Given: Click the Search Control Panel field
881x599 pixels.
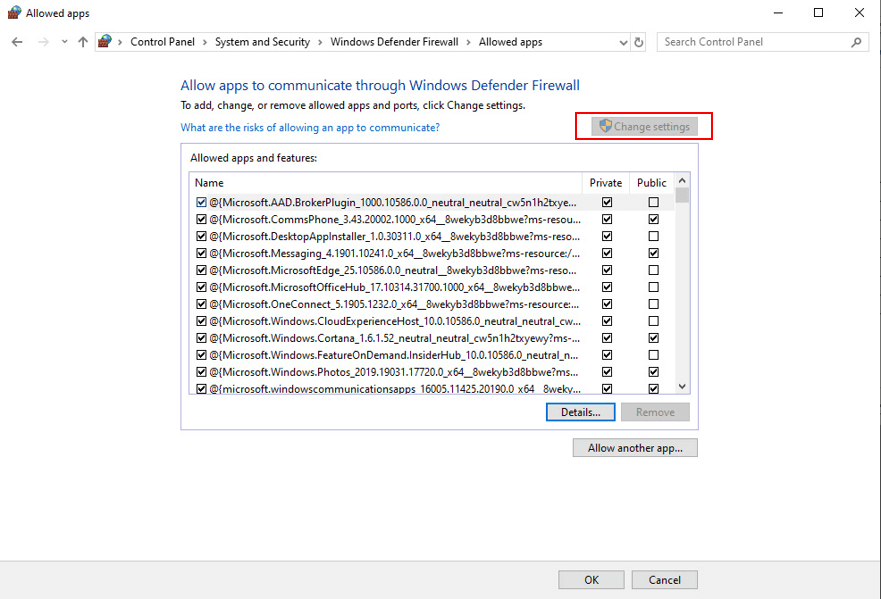Looking at the screenshot, I should click(x=755, y=42).
